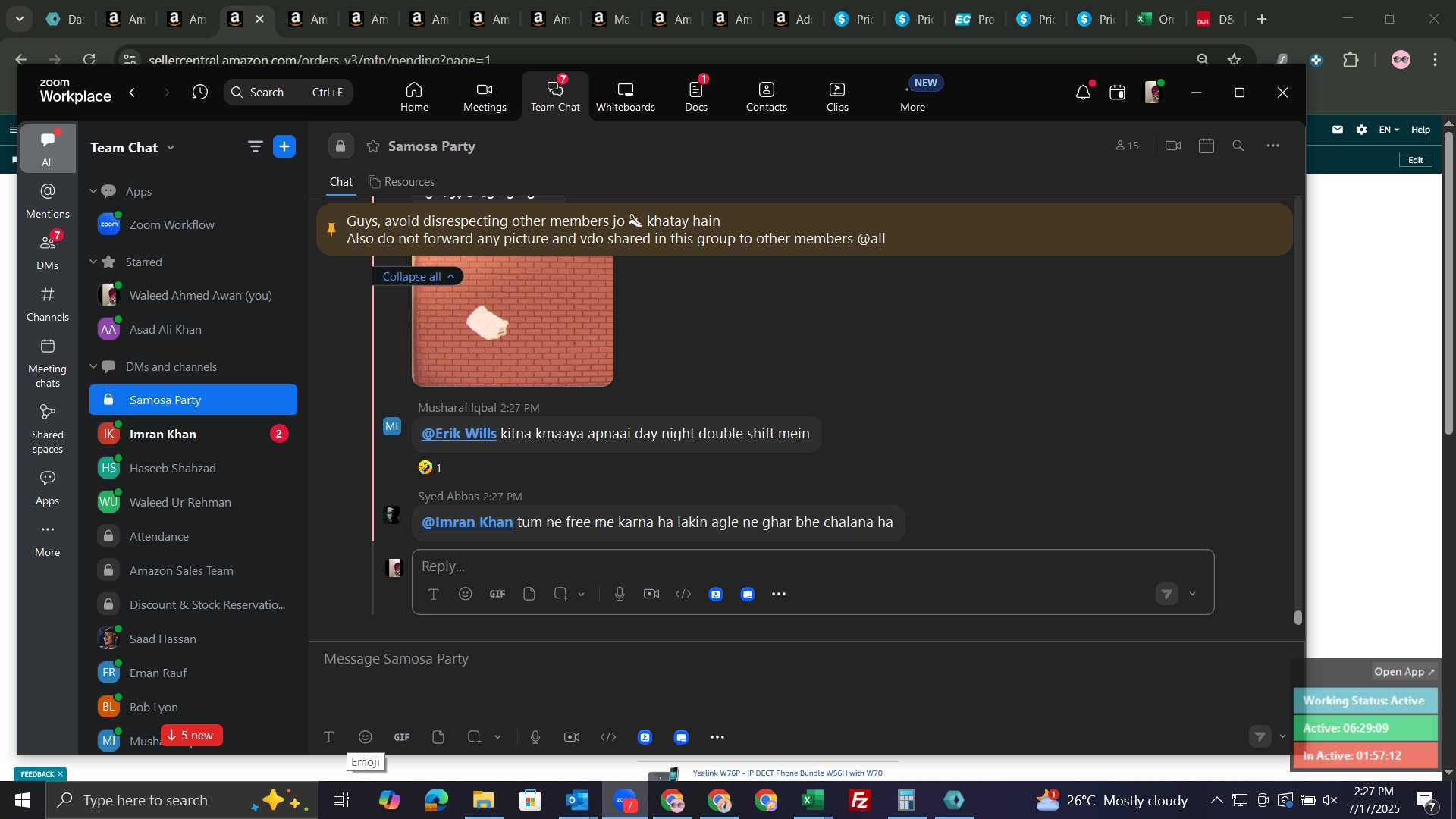Open Imran Khan chat with unread messages
This screenshot has width=1456, height=819.
click(x=193, y=434)
